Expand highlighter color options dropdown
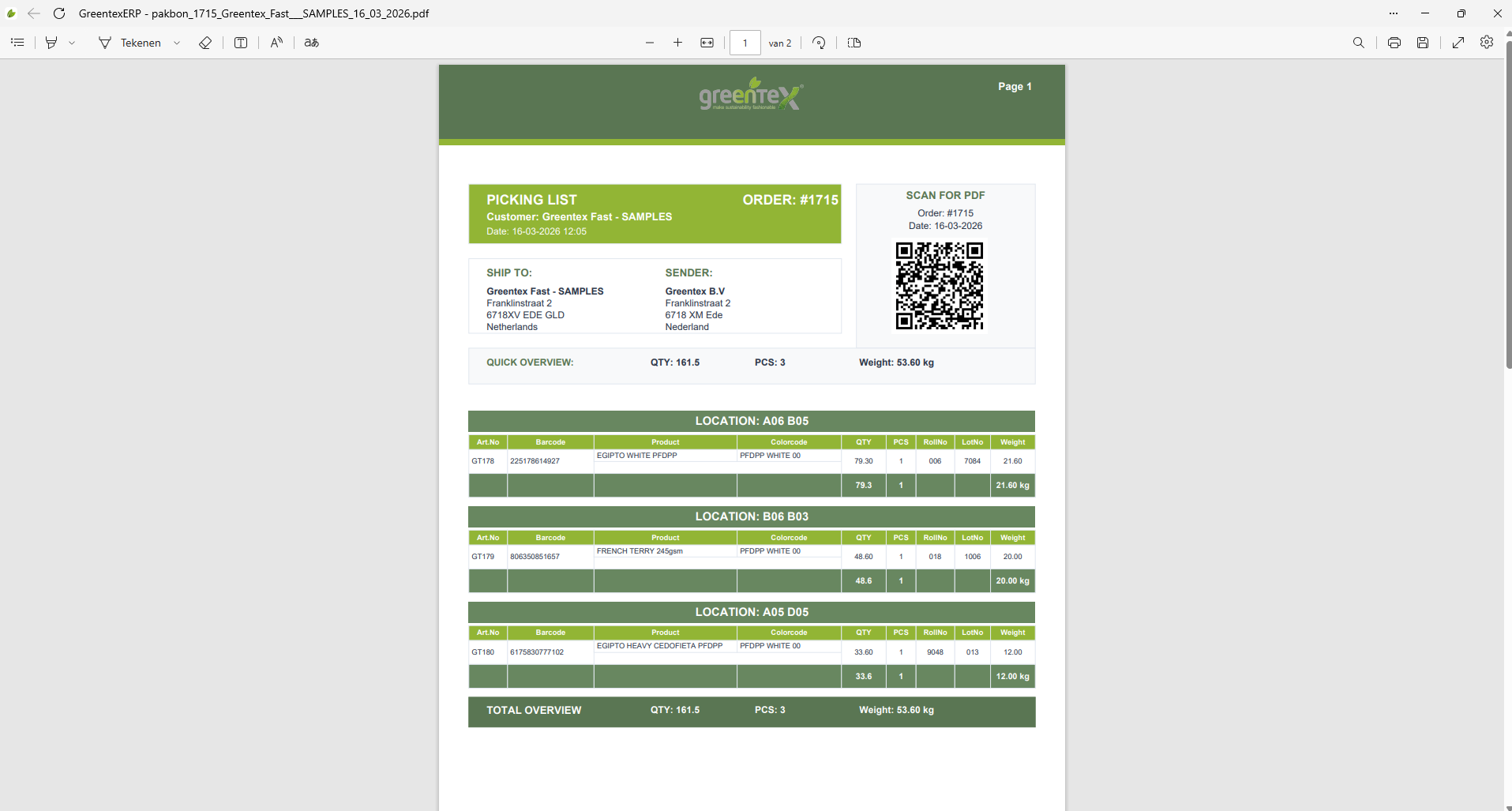This screenshot has height=811, width=1512. (x=72, y=43)
